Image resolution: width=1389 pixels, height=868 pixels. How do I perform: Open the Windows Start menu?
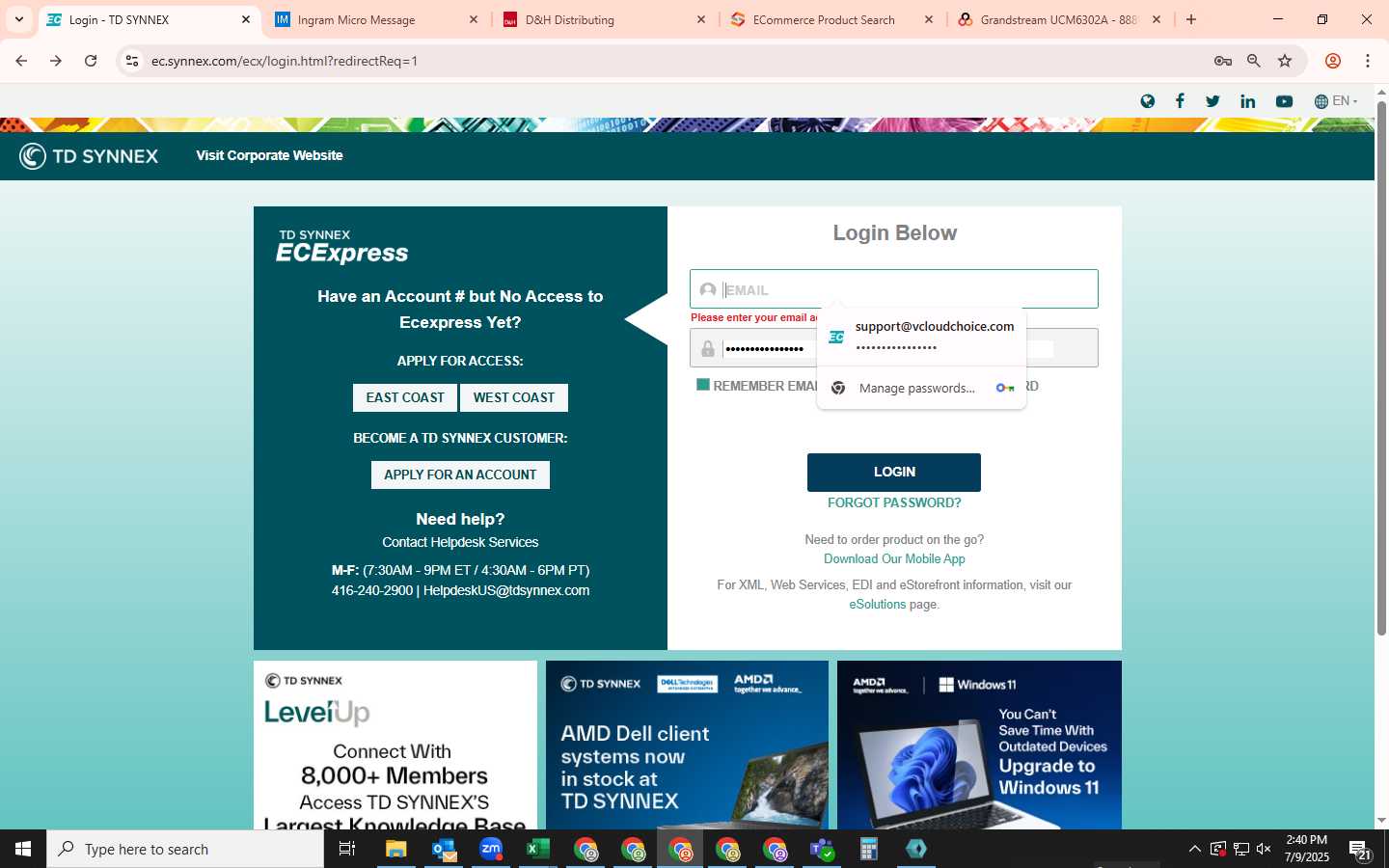23,849
